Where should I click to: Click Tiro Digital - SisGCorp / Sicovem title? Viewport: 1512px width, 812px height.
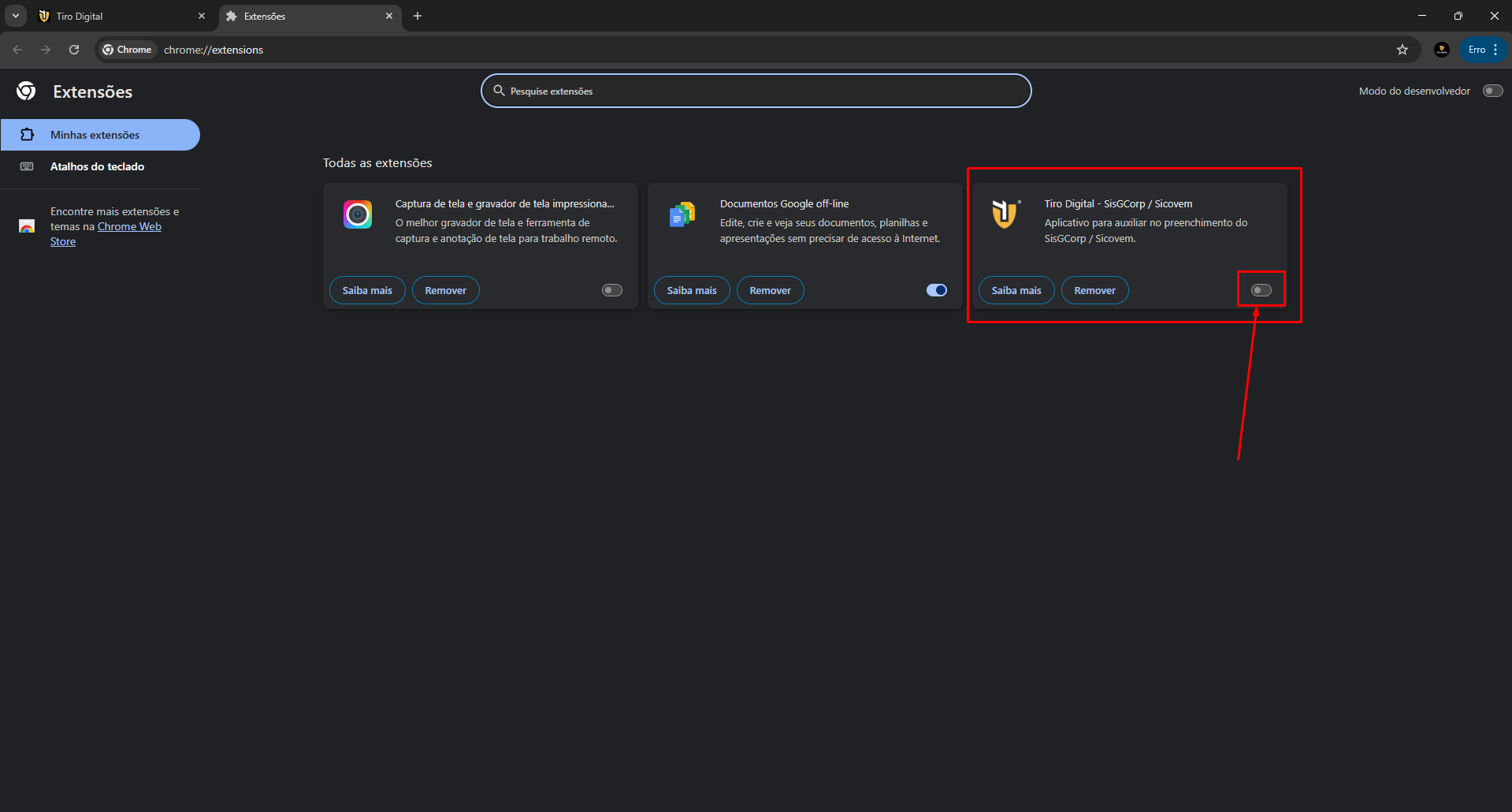1119,203
